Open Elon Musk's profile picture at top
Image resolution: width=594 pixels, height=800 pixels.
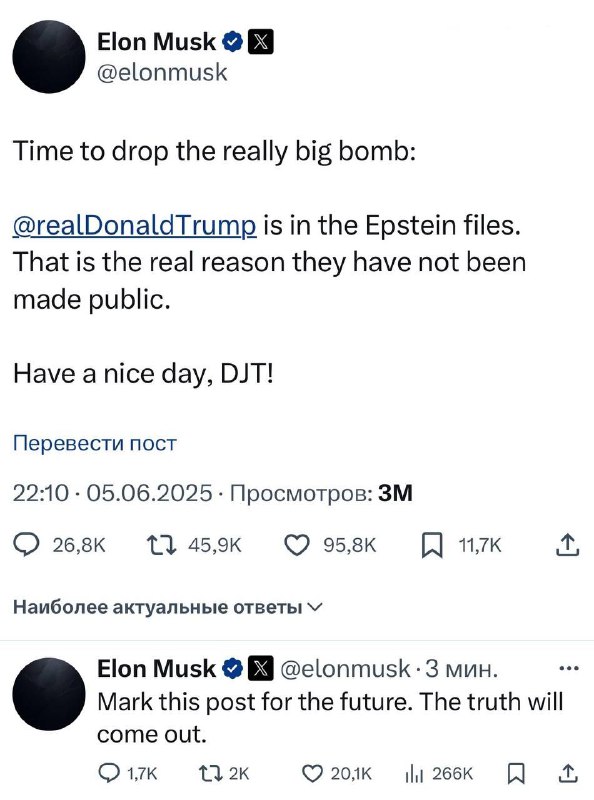point(49,57)
